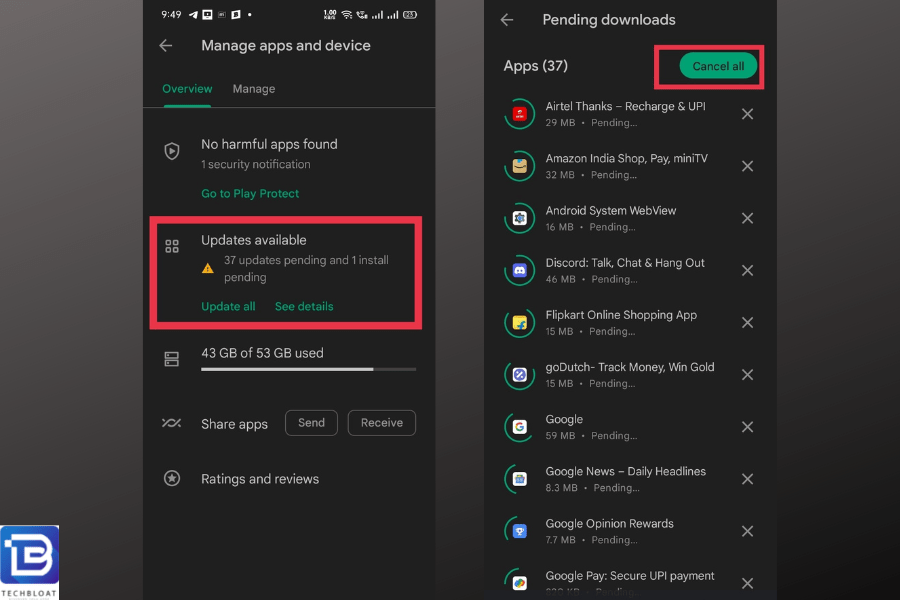Cancel goDutch download

click(747, 375)
